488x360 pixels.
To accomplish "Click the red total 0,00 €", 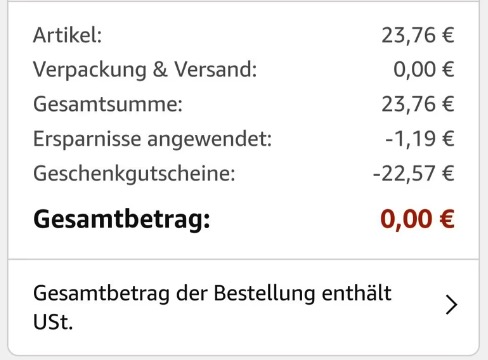I will point(417,219).
